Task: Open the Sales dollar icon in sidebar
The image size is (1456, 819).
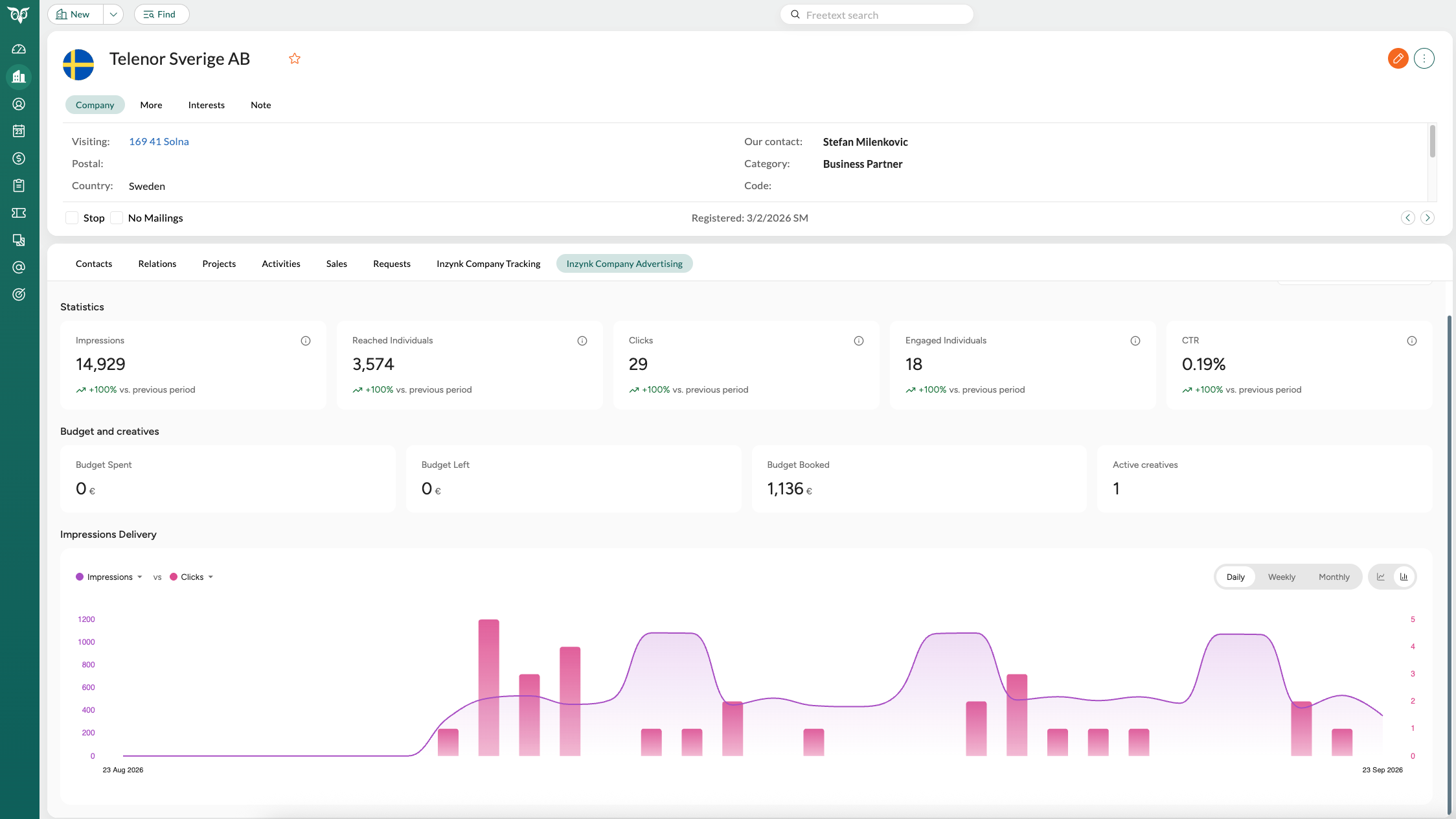Action: tap(19, 159)
